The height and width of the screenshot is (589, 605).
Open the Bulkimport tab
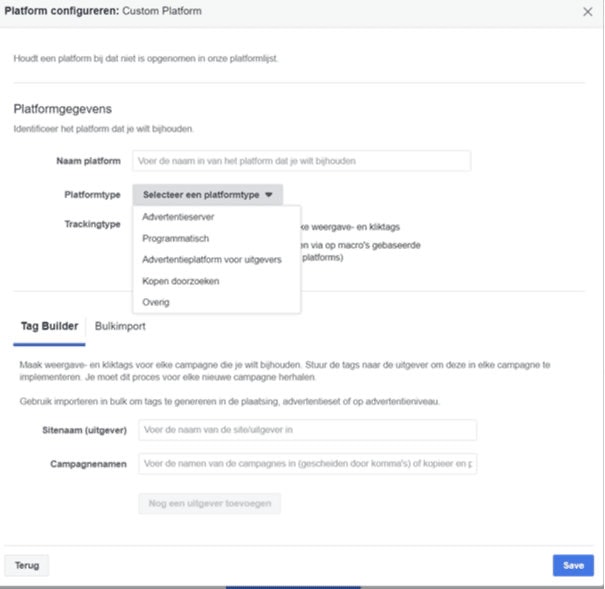[x=120, y=326]
